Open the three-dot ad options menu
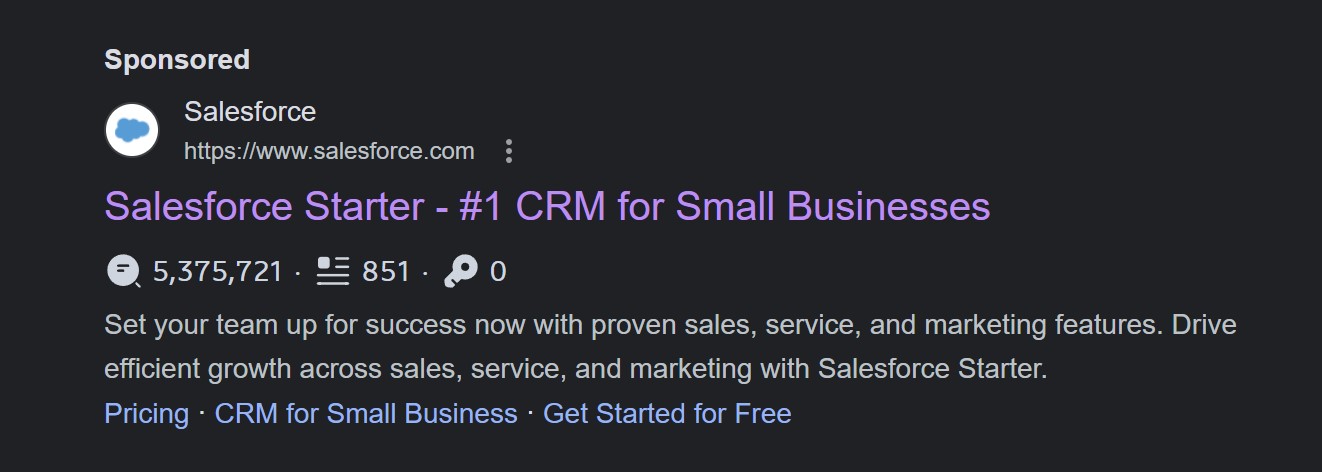The height and width of the screenshot is (472, 1322). [x=509, y=151]
